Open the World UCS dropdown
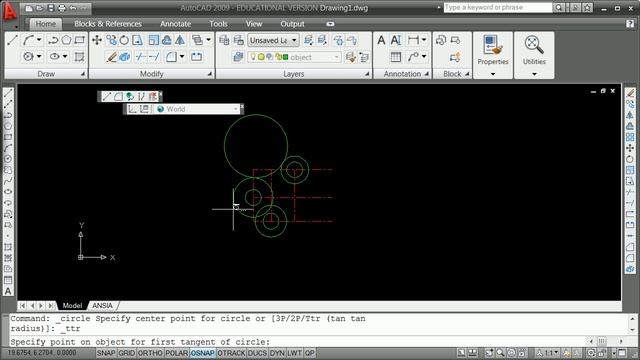 [x=196, y=109]
